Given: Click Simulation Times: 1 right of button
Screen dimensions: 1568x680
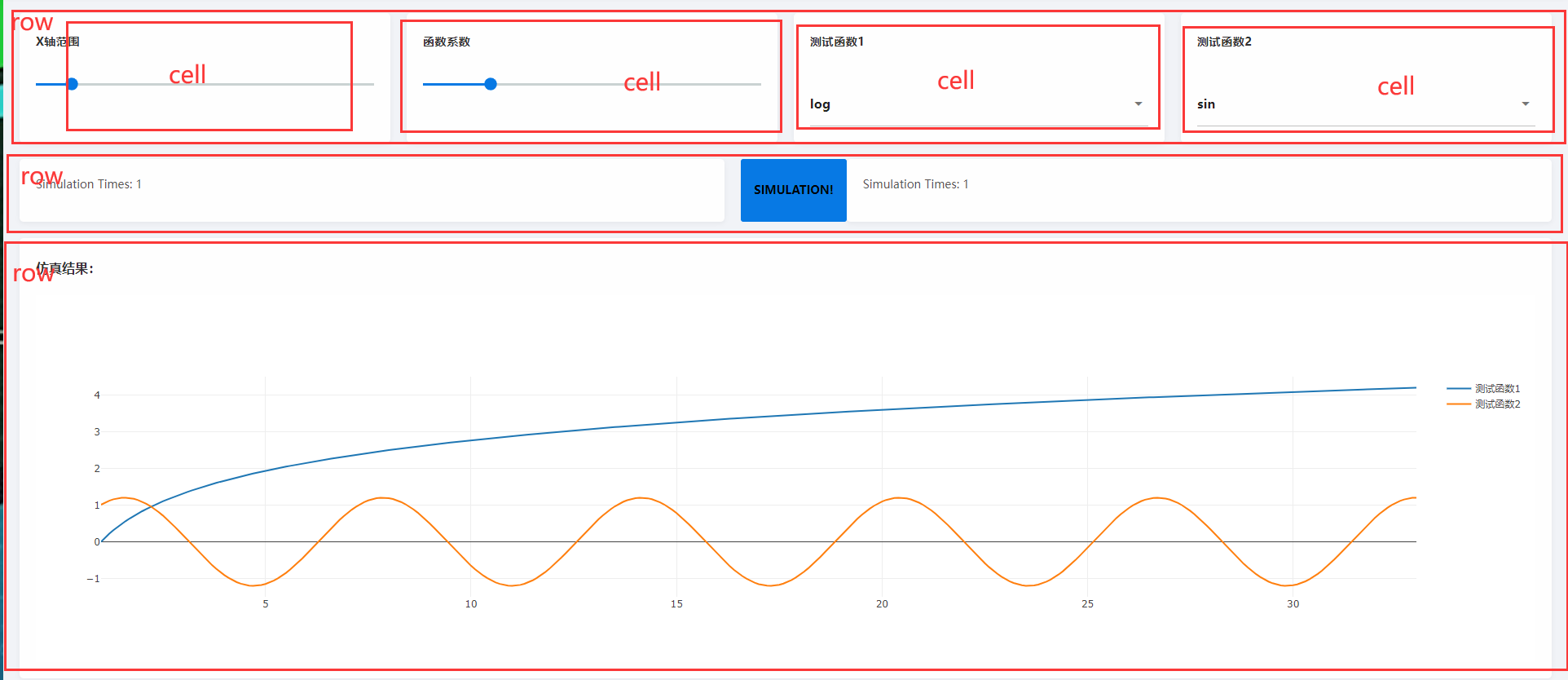Looking at the screenshot, I should coord(916,184).
